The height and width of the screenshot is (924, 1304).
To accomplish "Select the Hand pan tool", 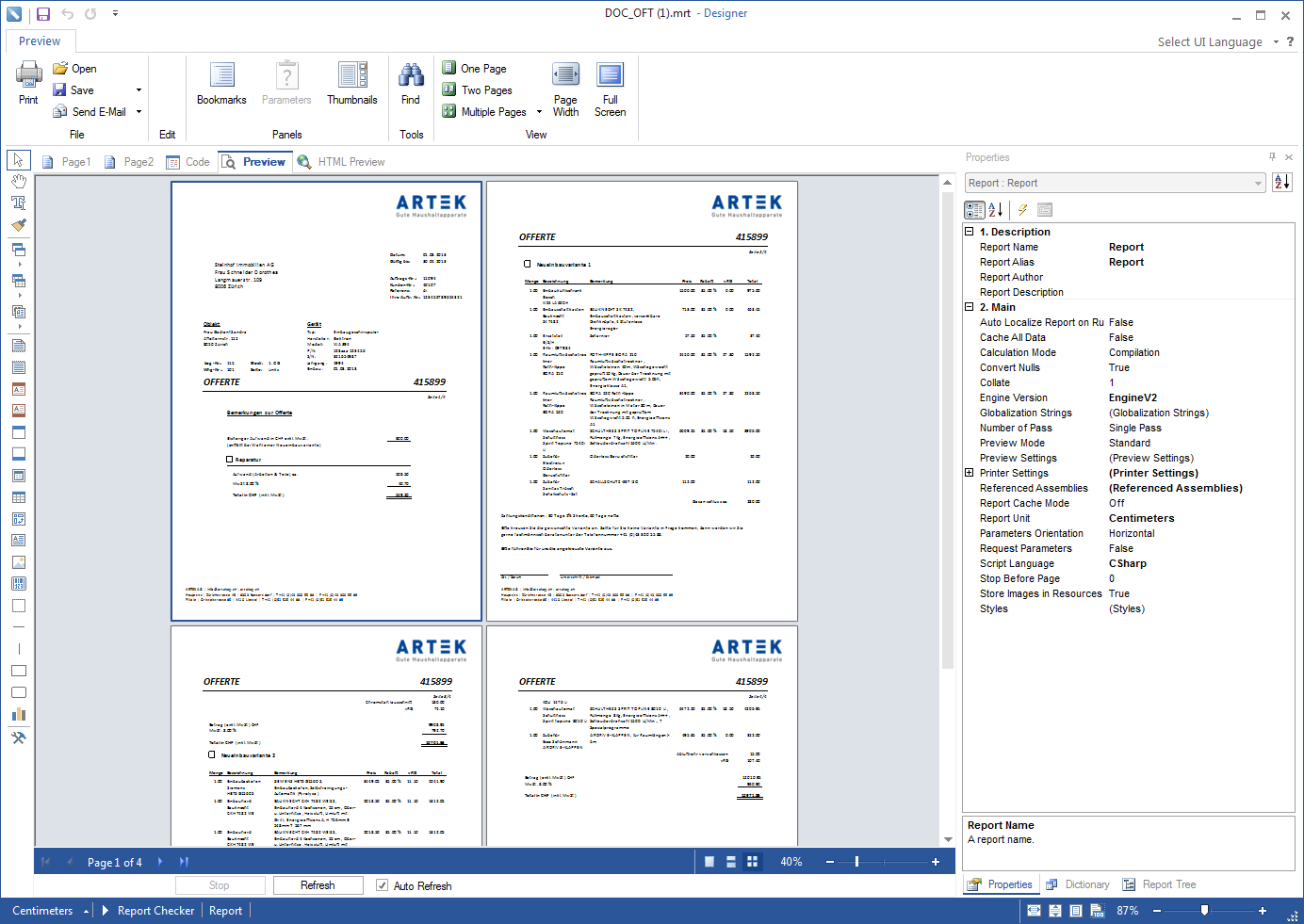I will click(18, 181).
